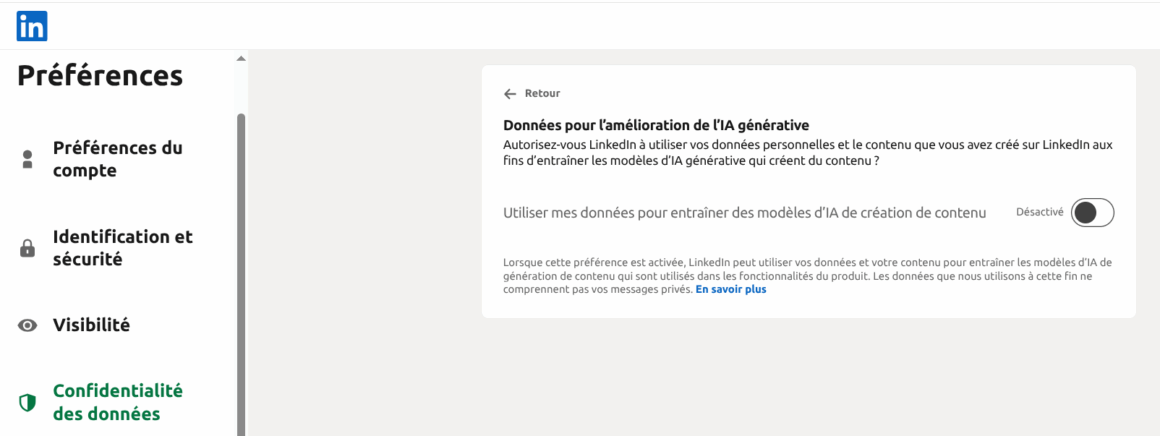Click the scrollbar up arrow in sidebar
The width and height of the screenshot is (1160, 436).
tap(240, 59)
